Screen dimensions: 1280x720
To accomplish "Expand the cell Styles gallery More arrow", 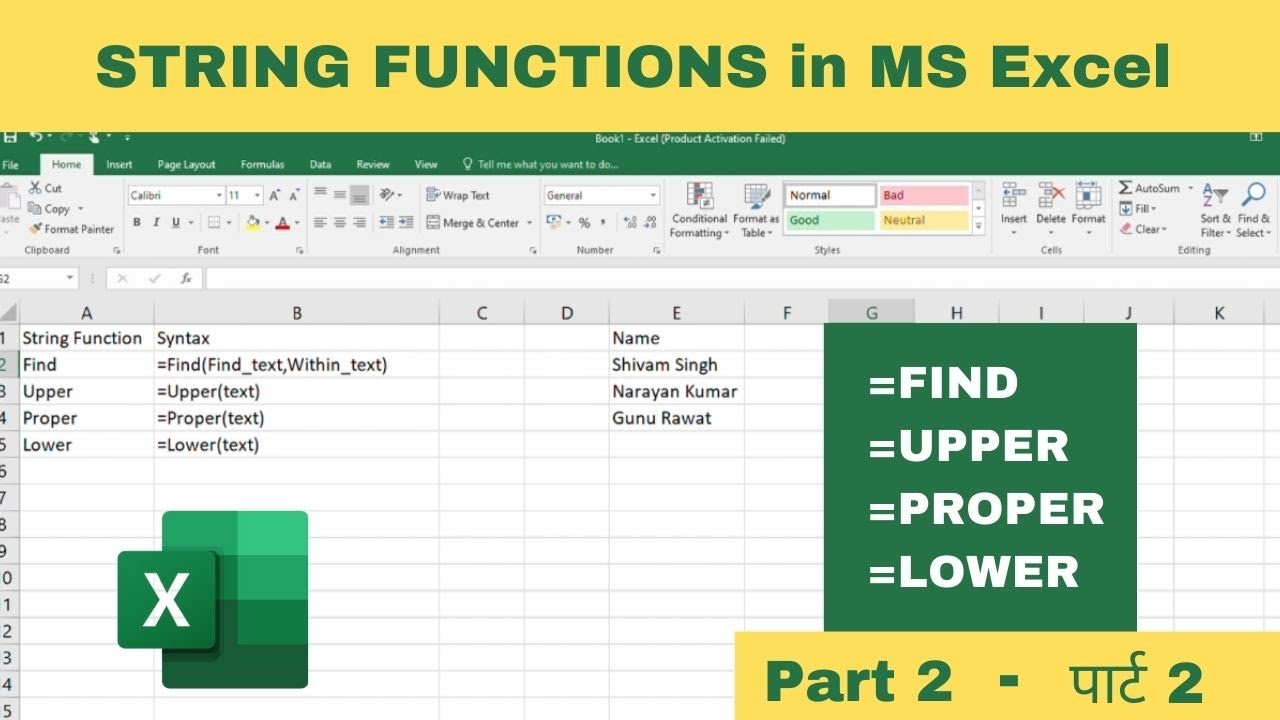I will [979, 228].
